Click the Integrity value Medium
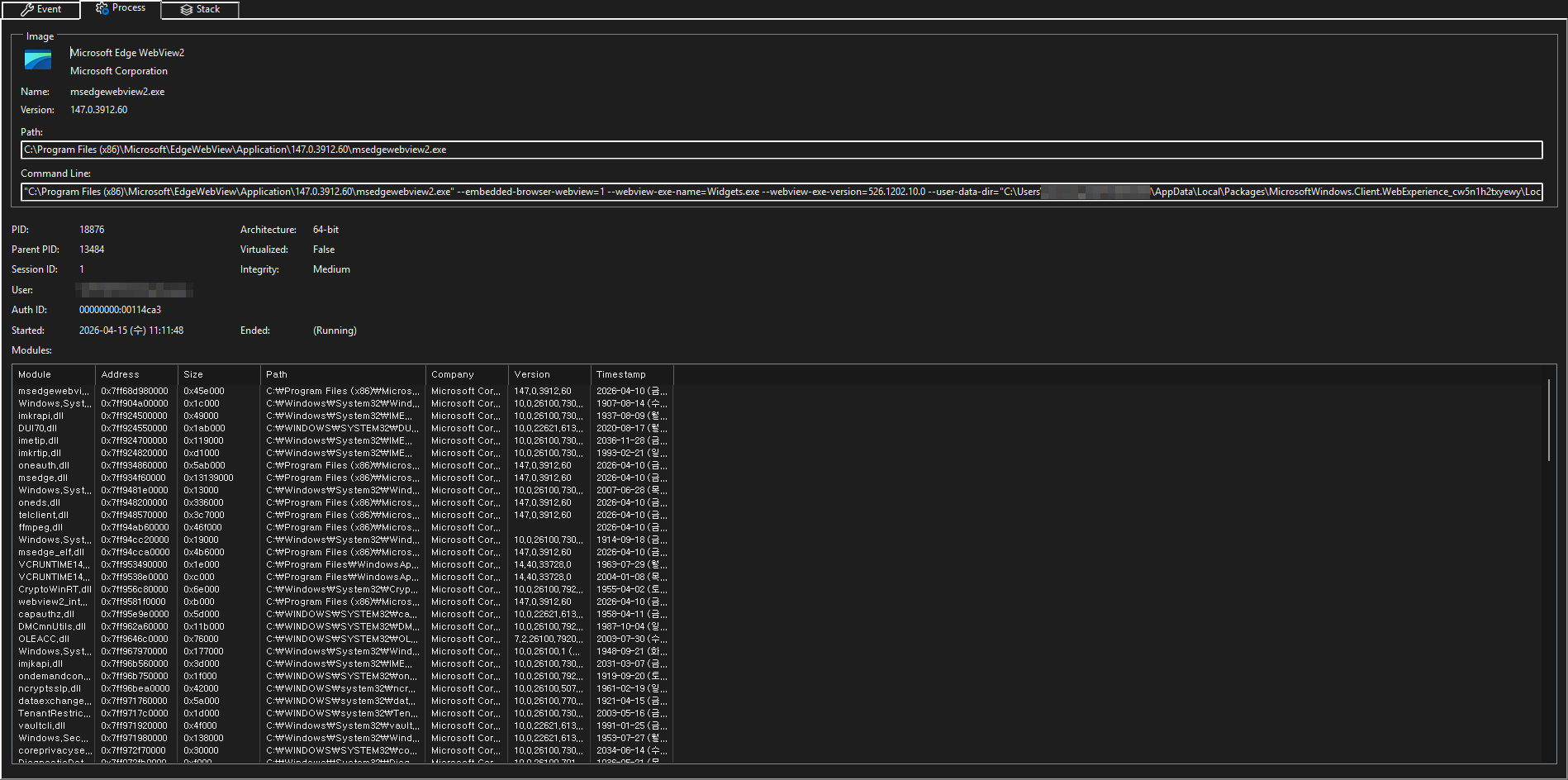The height and width of the screenshot is (780, 1568). click(x=331, y=269)
